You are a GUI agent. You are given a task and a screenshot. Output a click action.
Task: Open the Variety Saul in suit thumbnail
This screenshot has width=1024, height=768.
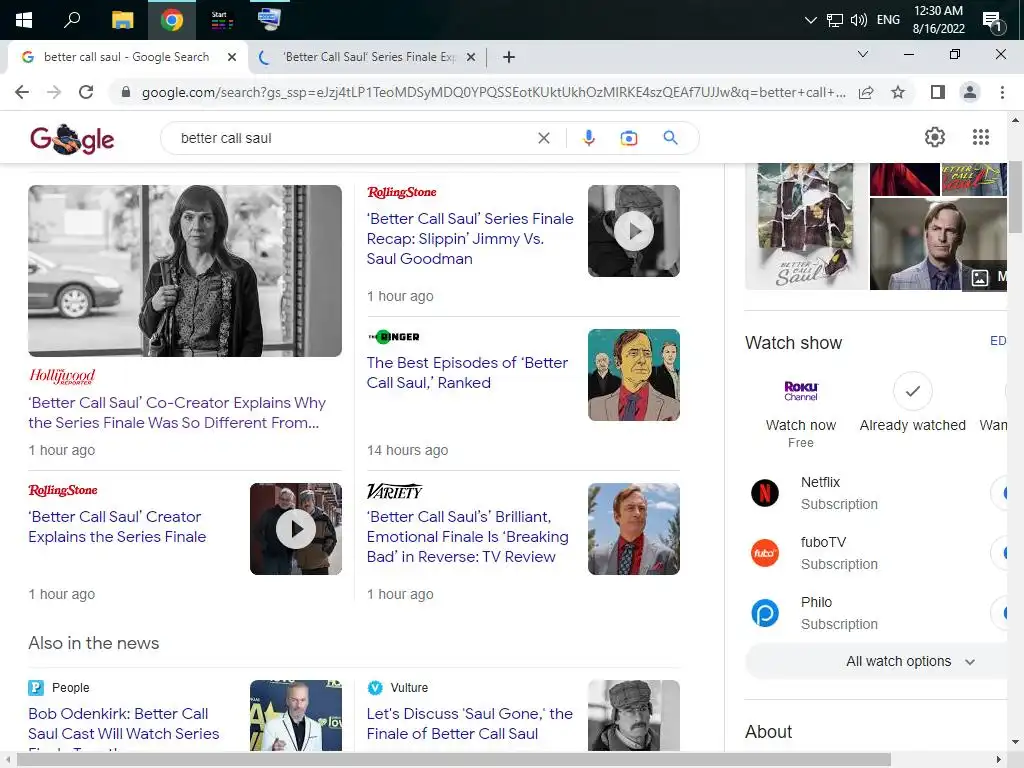point(633,529)
